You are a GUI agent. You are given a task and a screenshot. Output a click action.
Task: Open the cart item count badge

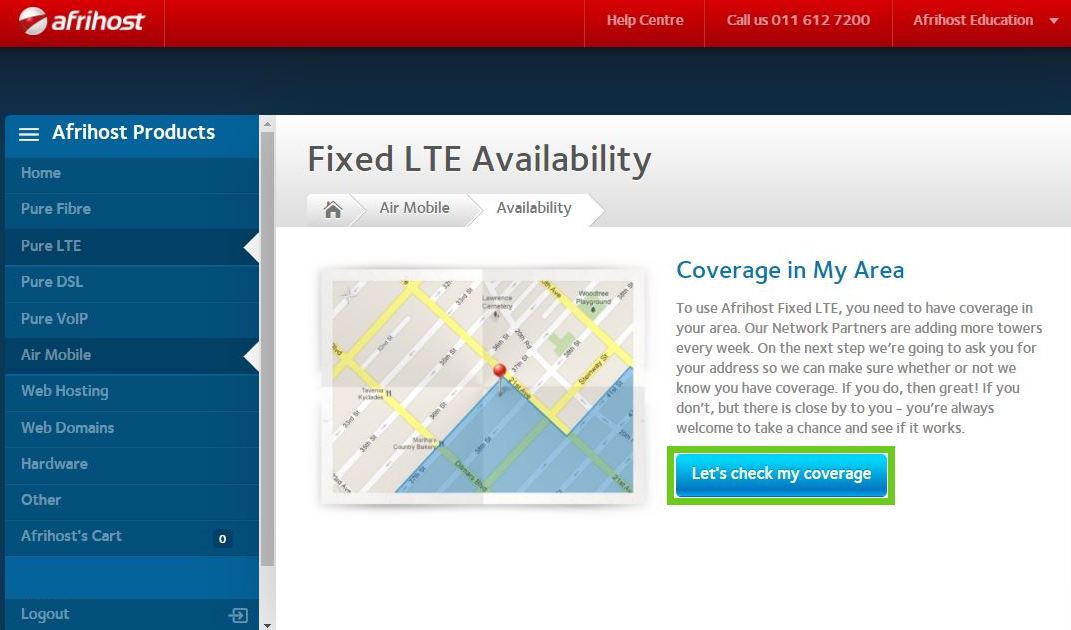(222, 538)
